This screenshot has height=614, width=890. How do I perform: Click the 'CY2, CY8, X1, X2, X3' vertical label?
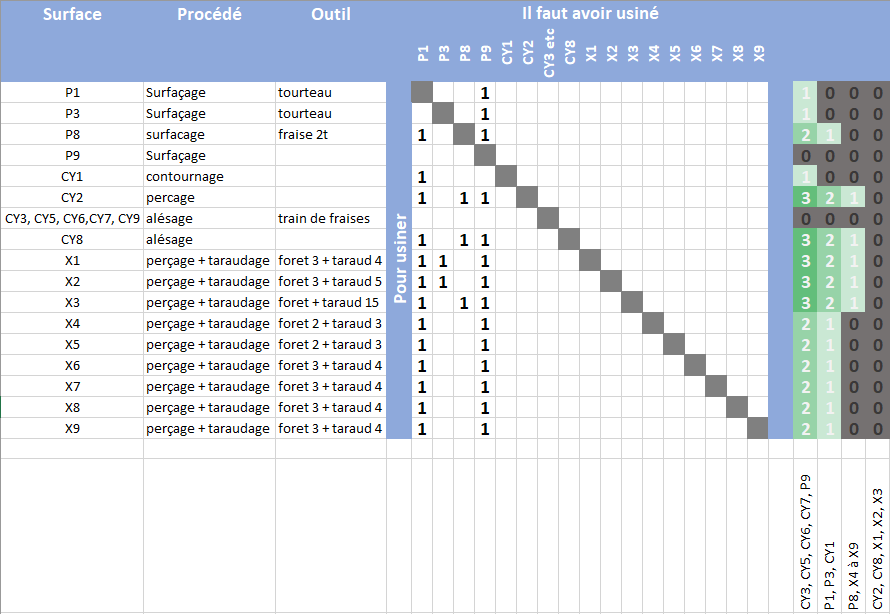point(878,549)
